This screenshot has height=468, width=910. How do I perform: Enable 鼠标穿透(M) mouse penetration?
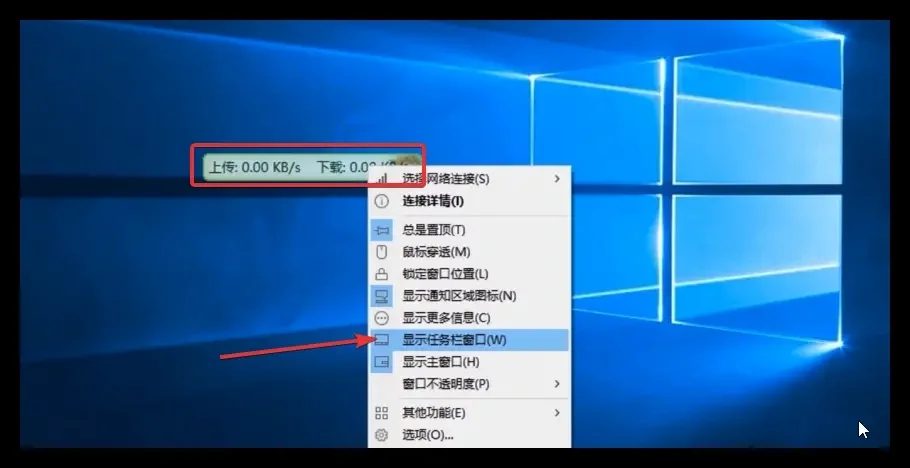(469, 252)
